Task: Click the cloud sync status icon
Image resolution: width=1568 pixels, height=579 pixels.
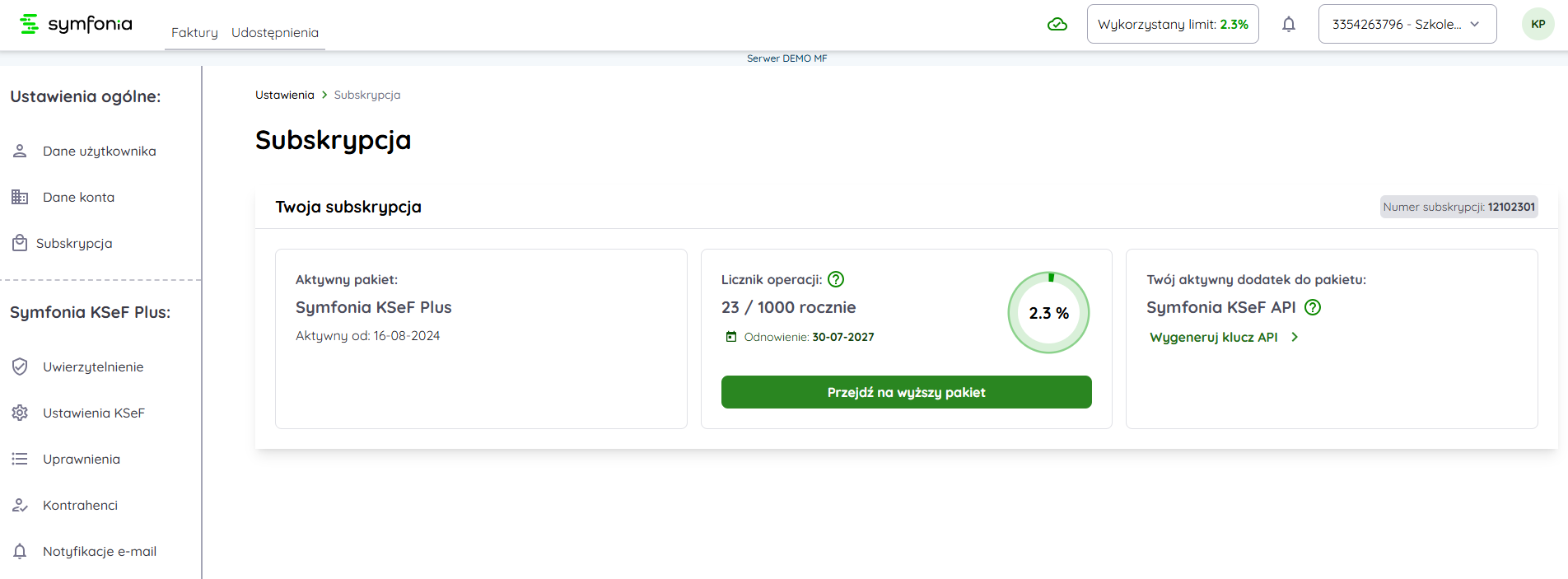Action: pos(1057,25)
